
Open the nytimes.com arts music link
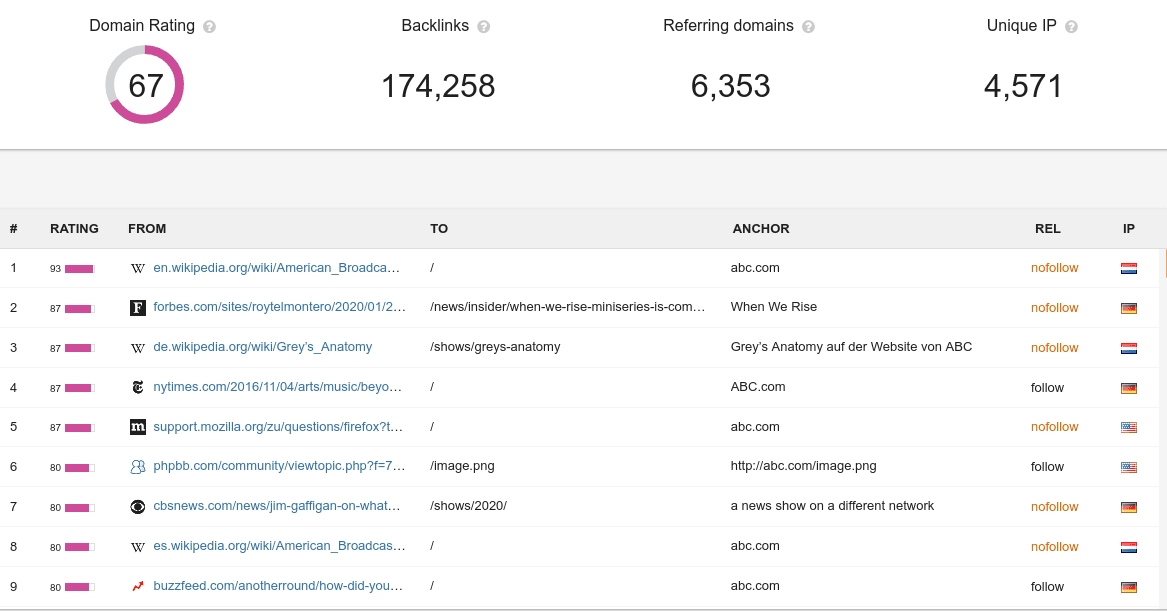point(278,387)
